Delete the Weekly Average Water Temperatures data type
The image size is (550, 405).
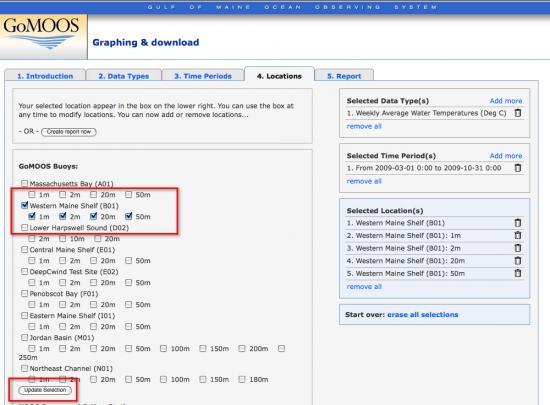pyautogui.click(x=518, y=113)
